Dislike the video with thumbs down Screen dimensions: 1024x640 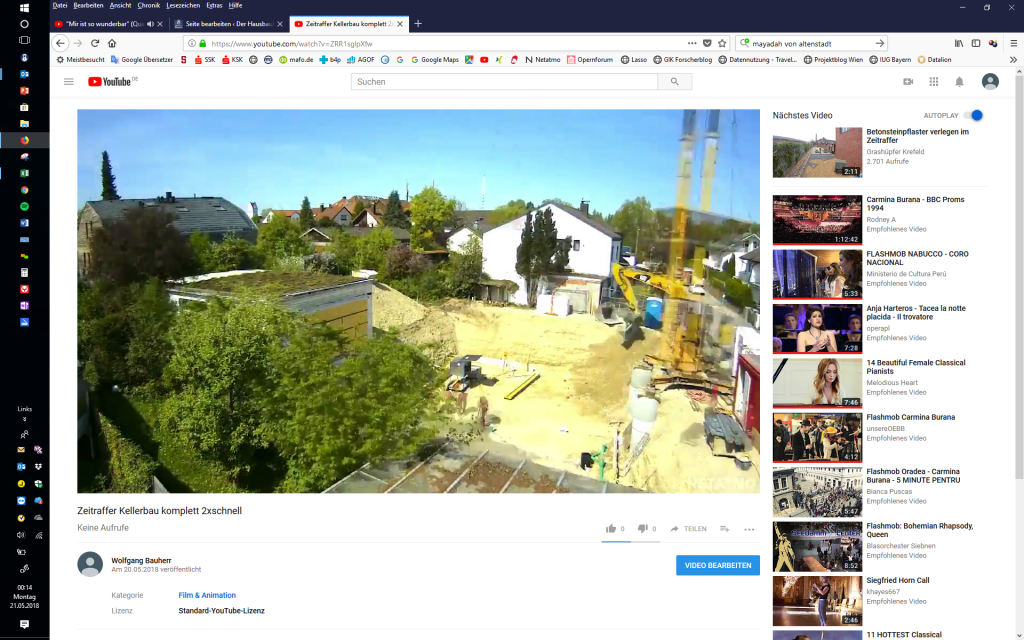(643, 528)
